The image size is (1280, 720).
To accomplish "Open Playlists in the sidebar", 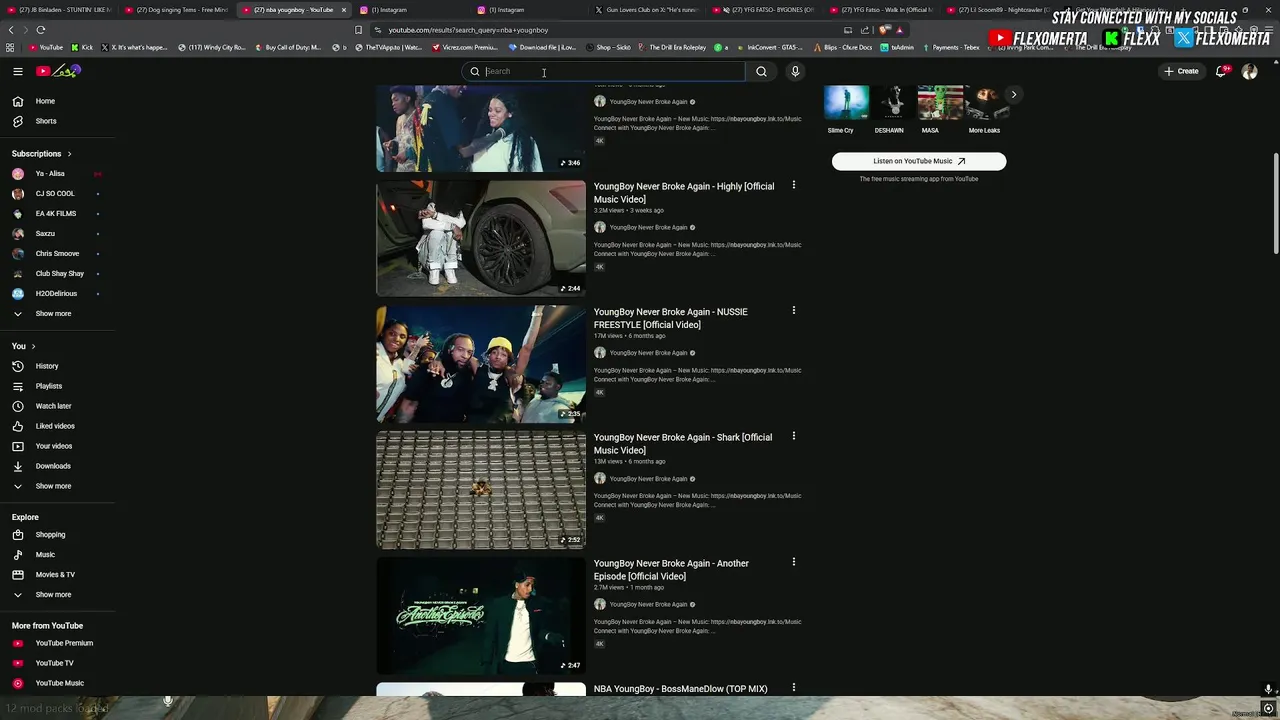I will (58, 386).
